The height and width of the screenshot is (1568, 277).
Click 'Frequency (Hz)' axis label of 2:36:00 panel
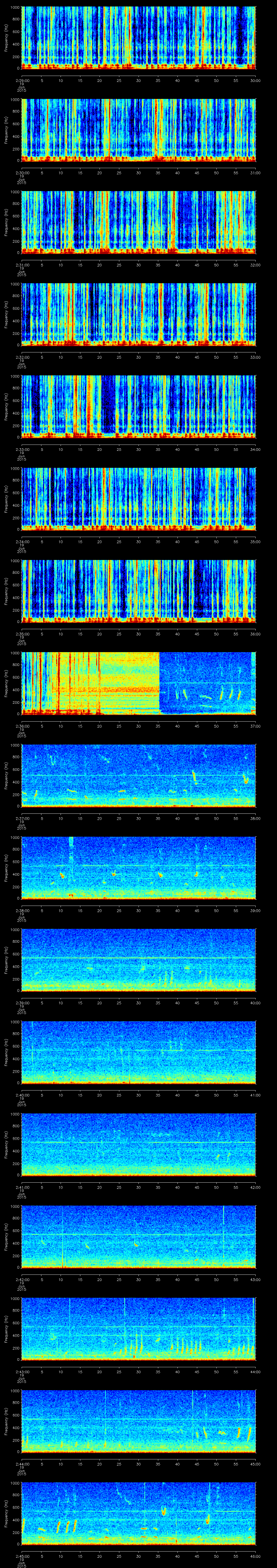(6, 683)
